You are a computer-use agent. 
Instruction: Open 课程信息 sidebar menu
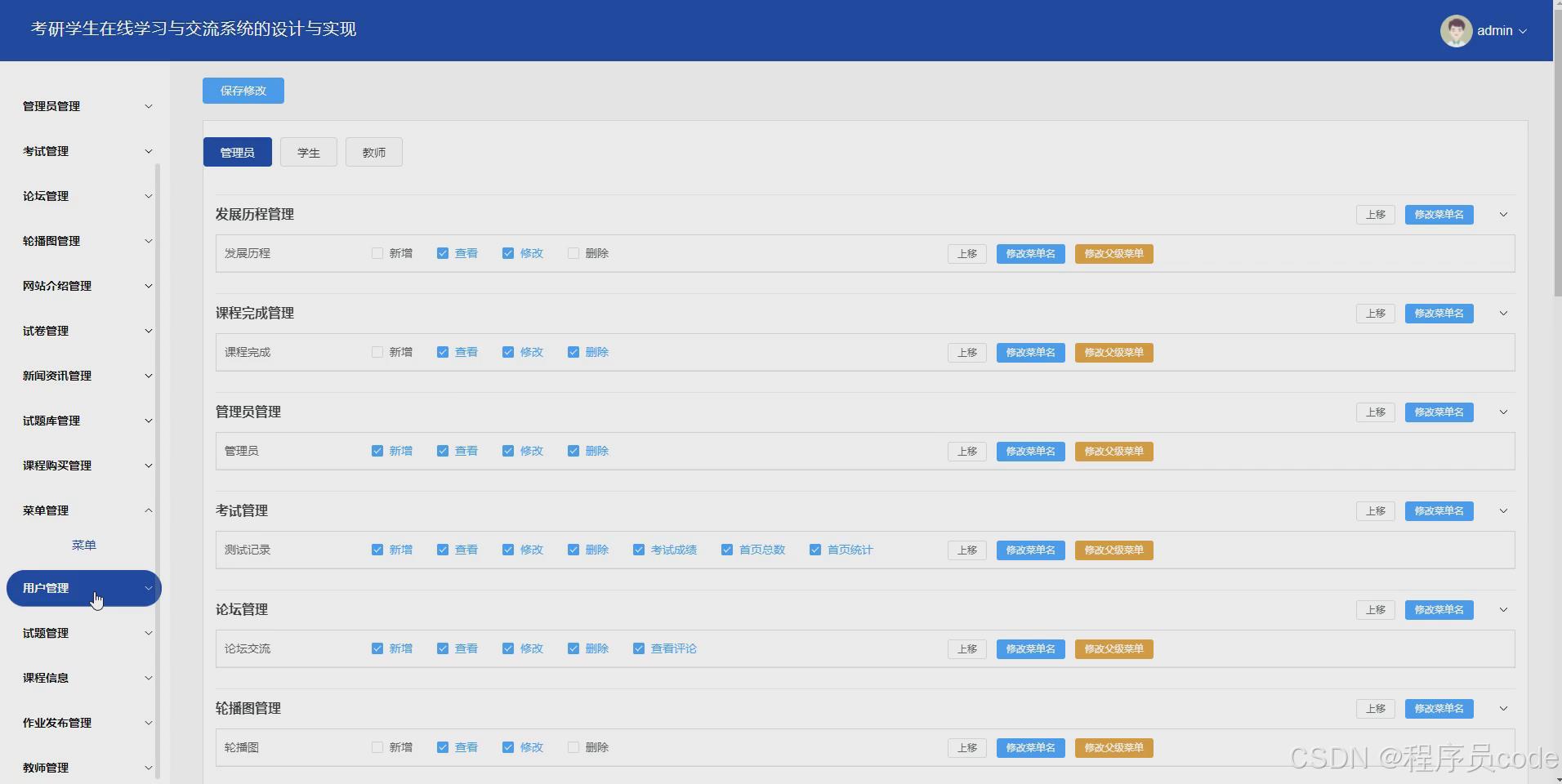tap(85, 678)
